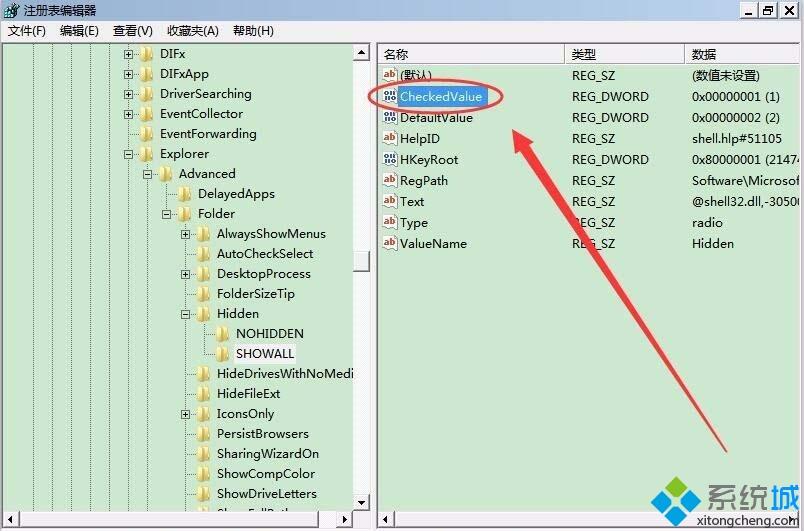This screenshot has height=531, width=804.
Task: Click the radio data value
Action: [707, 222]
